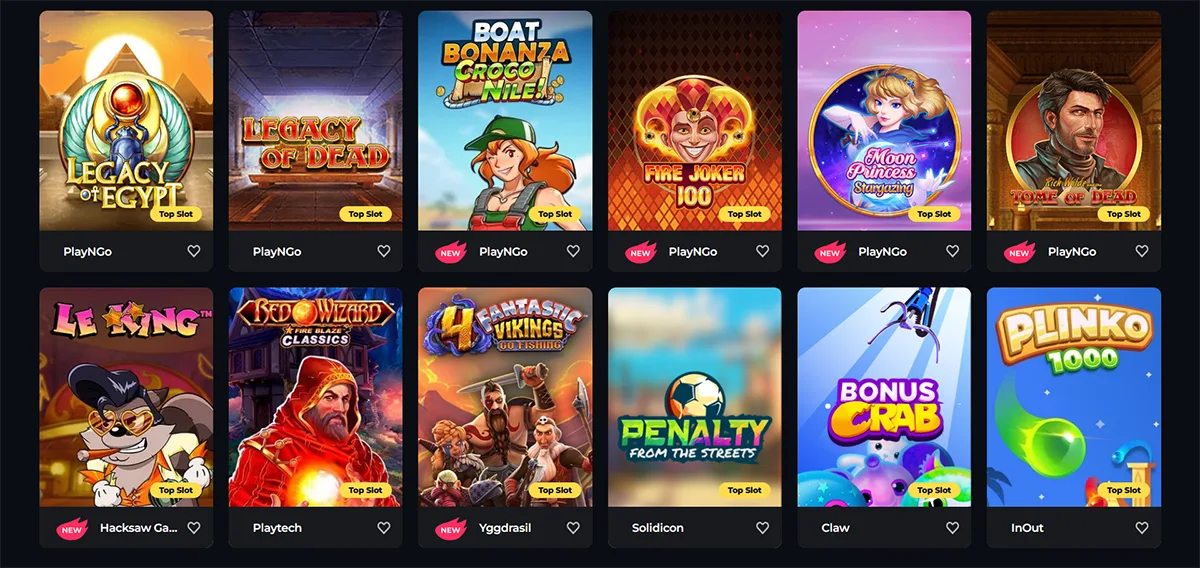Viewport: 1200px width, 568px height.
Task: Favorite Plinko 1000 by InOut
Action: pos(1141,528)
